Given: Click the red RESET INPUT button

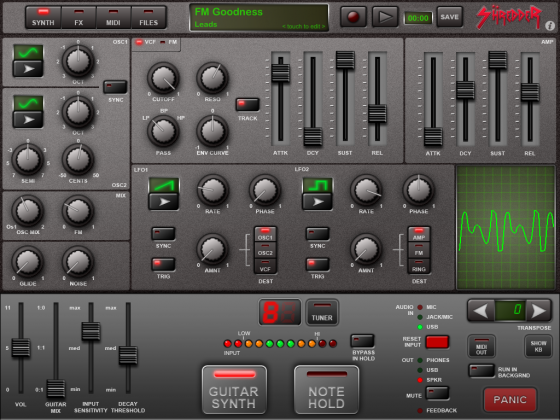Looking at the screenshot, I should [x=437, y=342].
